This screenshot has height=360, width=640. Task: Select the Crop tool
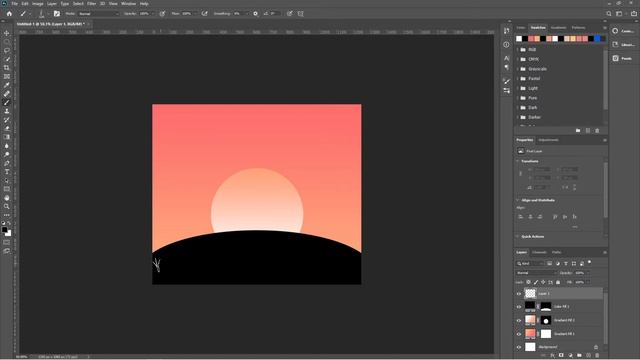(x=7, y=68)
